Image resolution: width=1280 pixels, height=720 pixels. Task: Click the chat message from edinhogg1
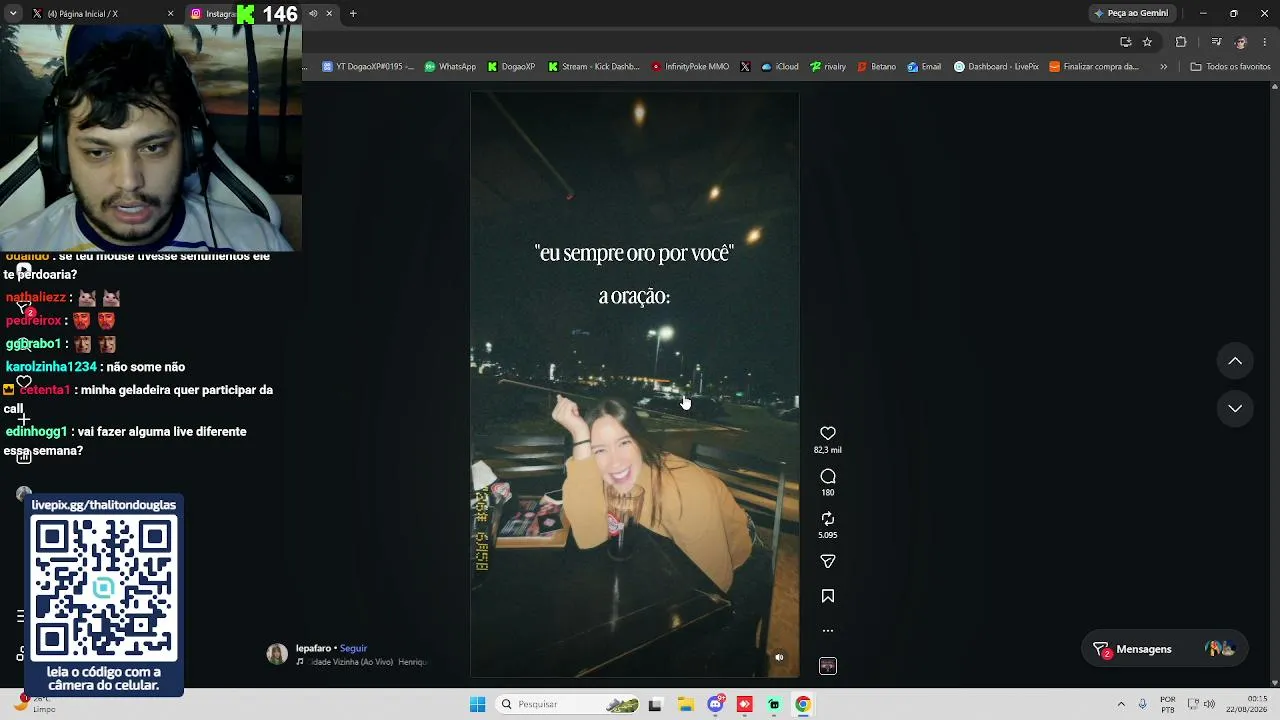pos(125,441)
